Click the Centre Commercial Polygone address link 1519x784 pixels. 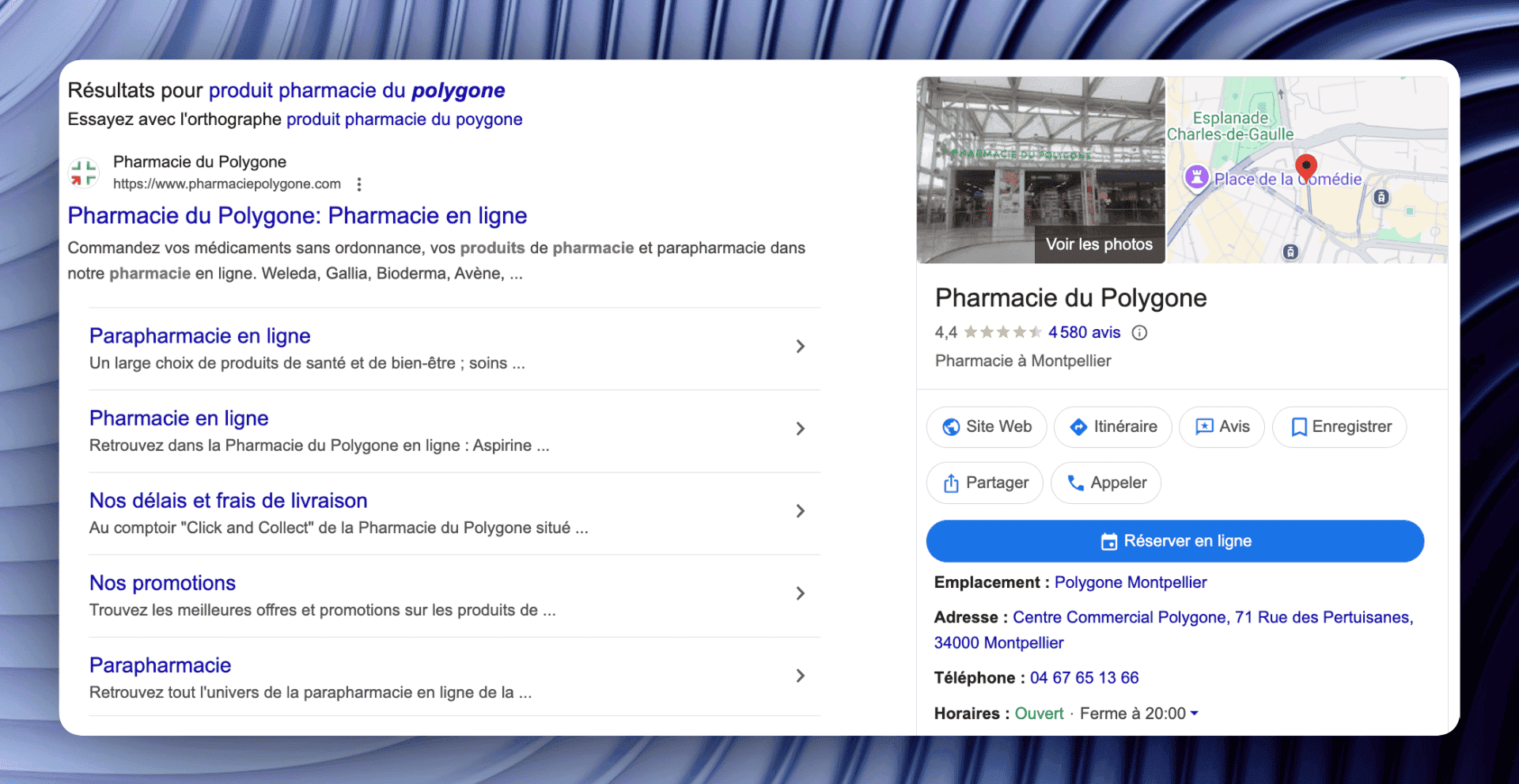pos(1174,630)
